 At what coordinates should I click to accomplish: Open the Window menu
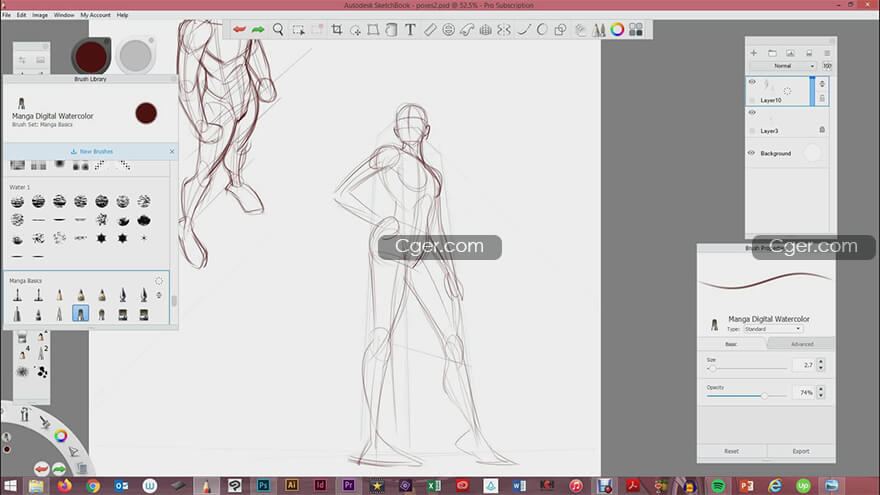click(64, 15)
